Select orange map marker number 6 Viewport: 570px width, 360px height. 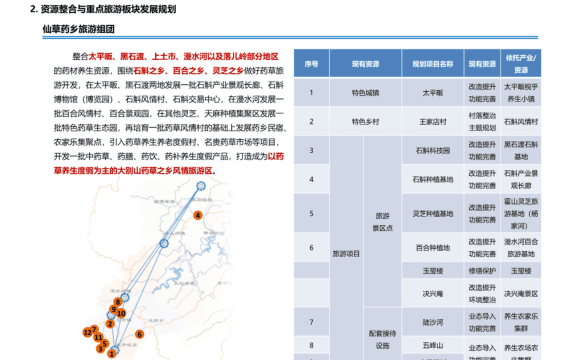[139, 334]
